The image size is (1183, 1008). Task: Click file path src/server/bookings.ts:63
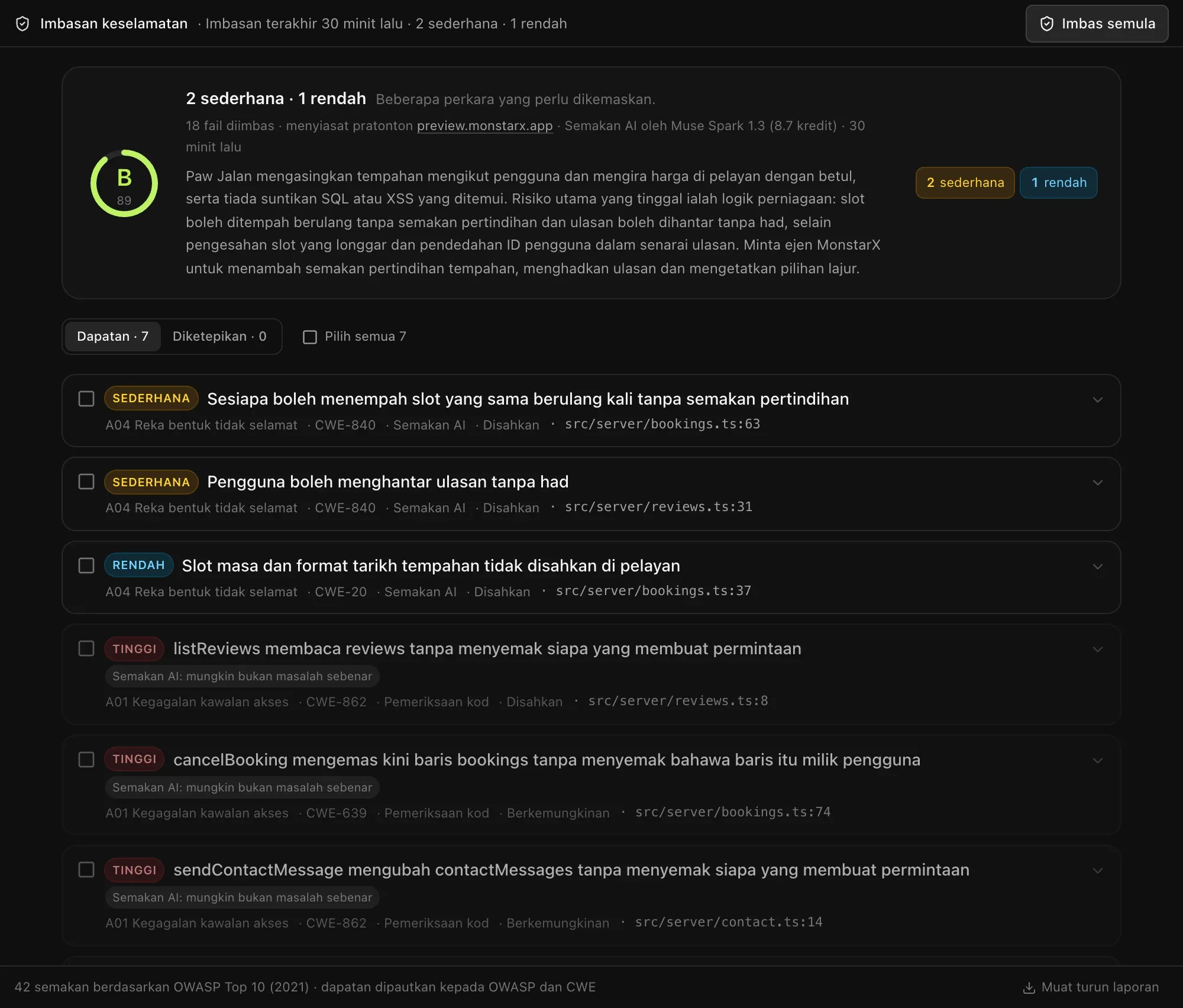[x=662, y=424]
